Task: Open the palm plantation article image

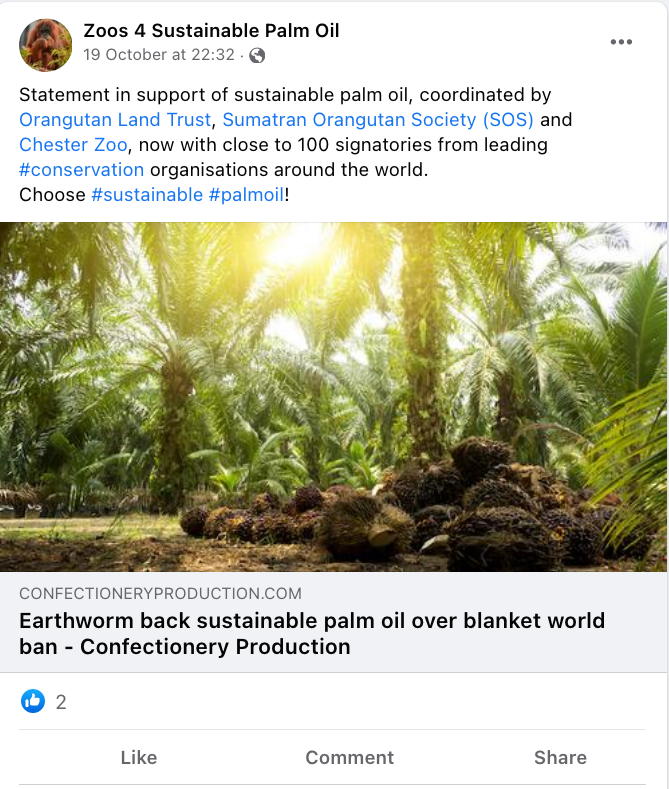Action: [334, 396]
